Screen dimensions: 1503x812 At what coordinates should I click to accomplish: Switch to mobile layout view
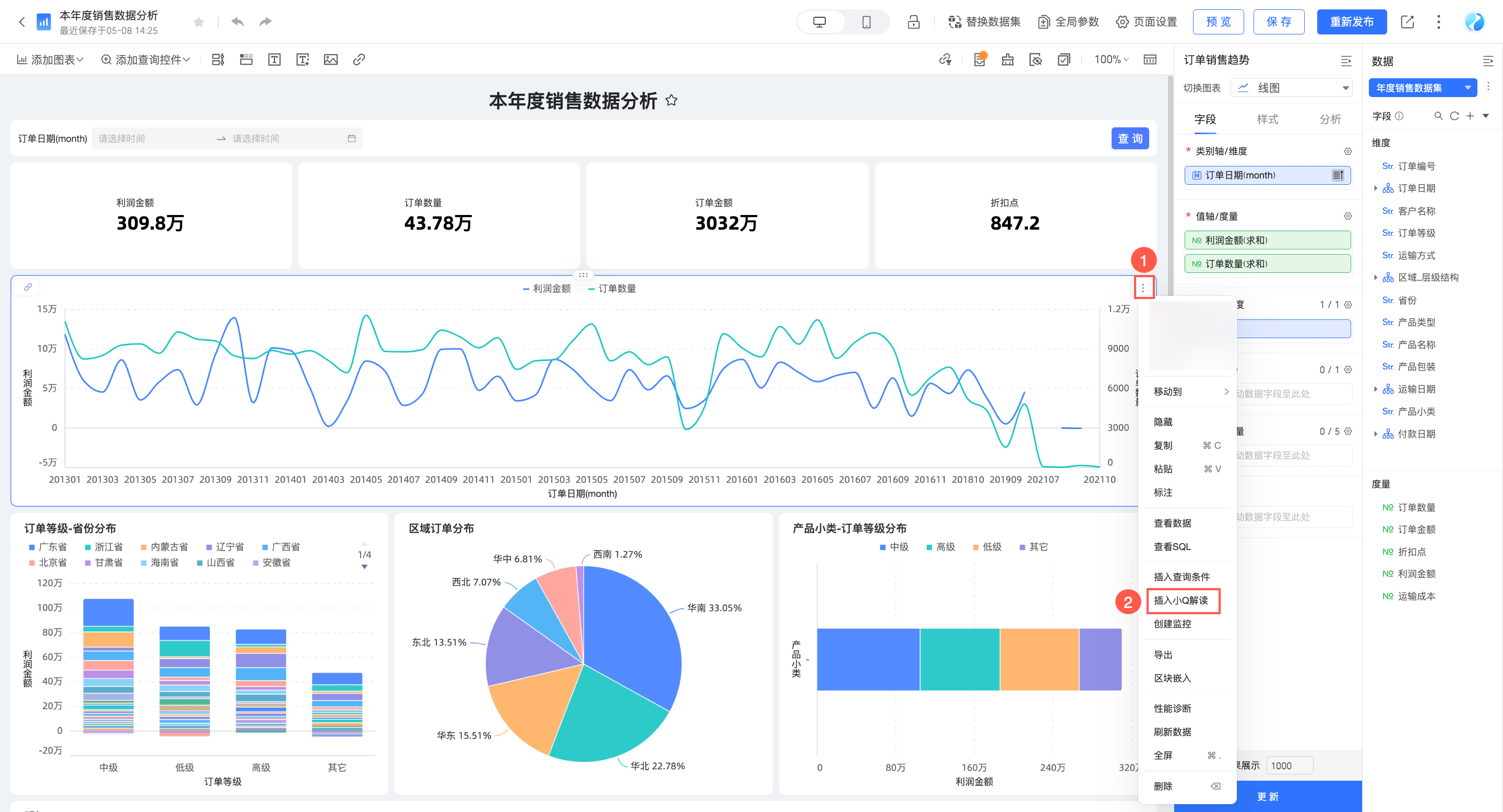click(x=866, y=22)
